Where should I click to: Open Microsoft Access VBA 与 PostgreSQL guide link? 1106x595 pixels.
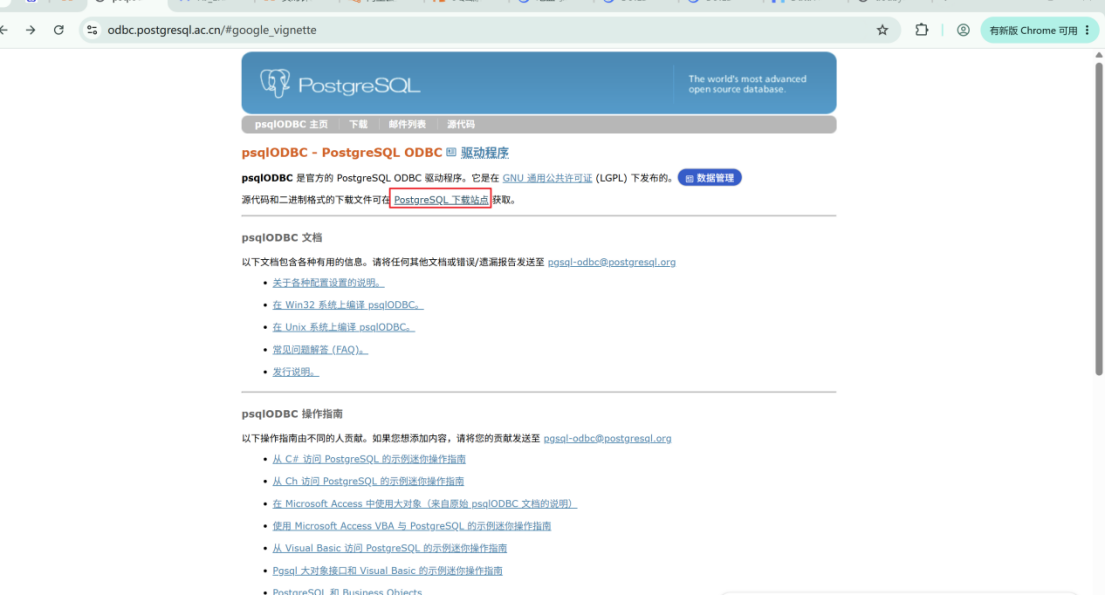[x=412, y=526]
